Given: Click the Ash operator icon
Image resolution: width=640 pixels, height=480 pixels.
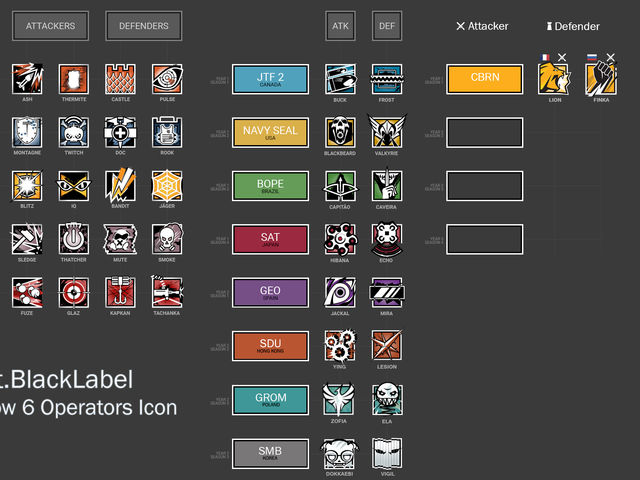Looking at the screenshot, I should tap(27, 79).
